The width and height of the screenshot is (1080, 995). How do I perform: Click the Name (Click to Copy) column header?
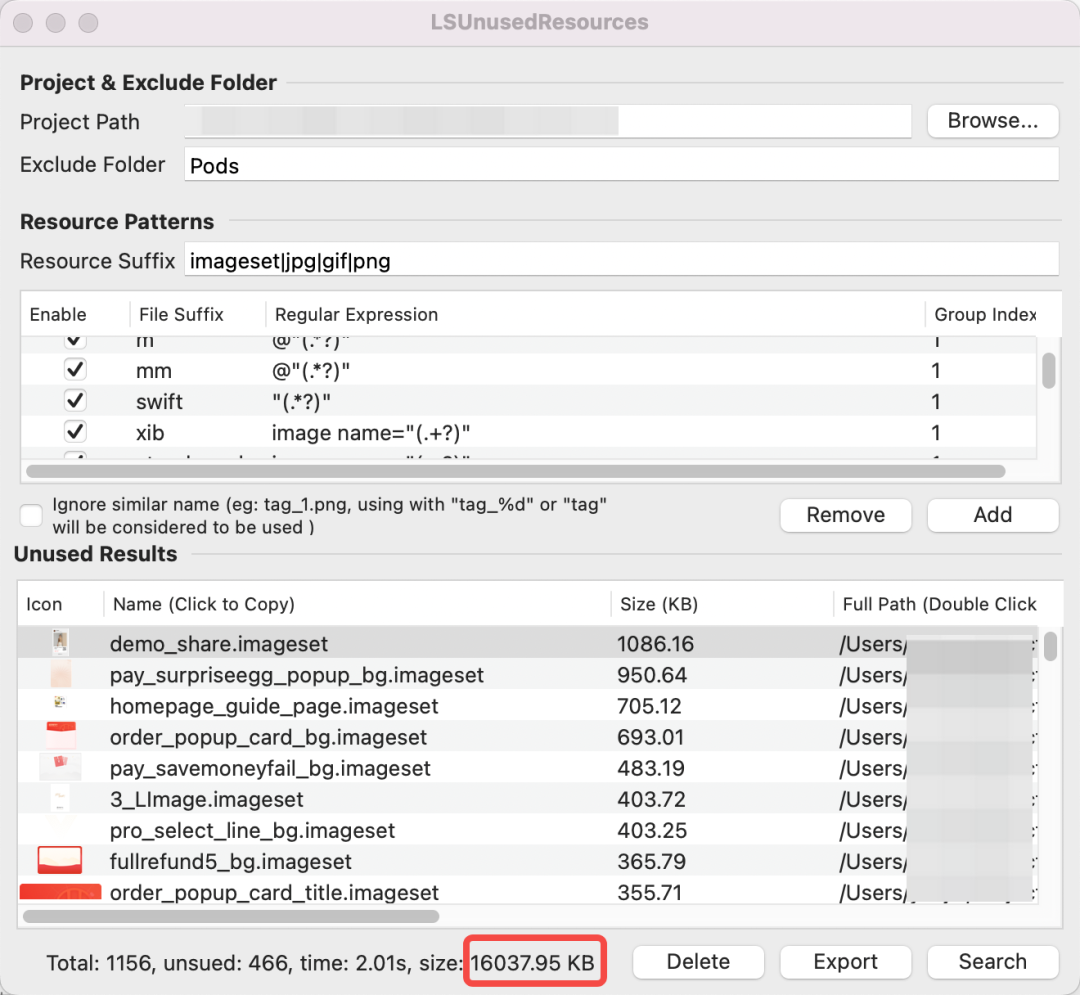(204, 604)
